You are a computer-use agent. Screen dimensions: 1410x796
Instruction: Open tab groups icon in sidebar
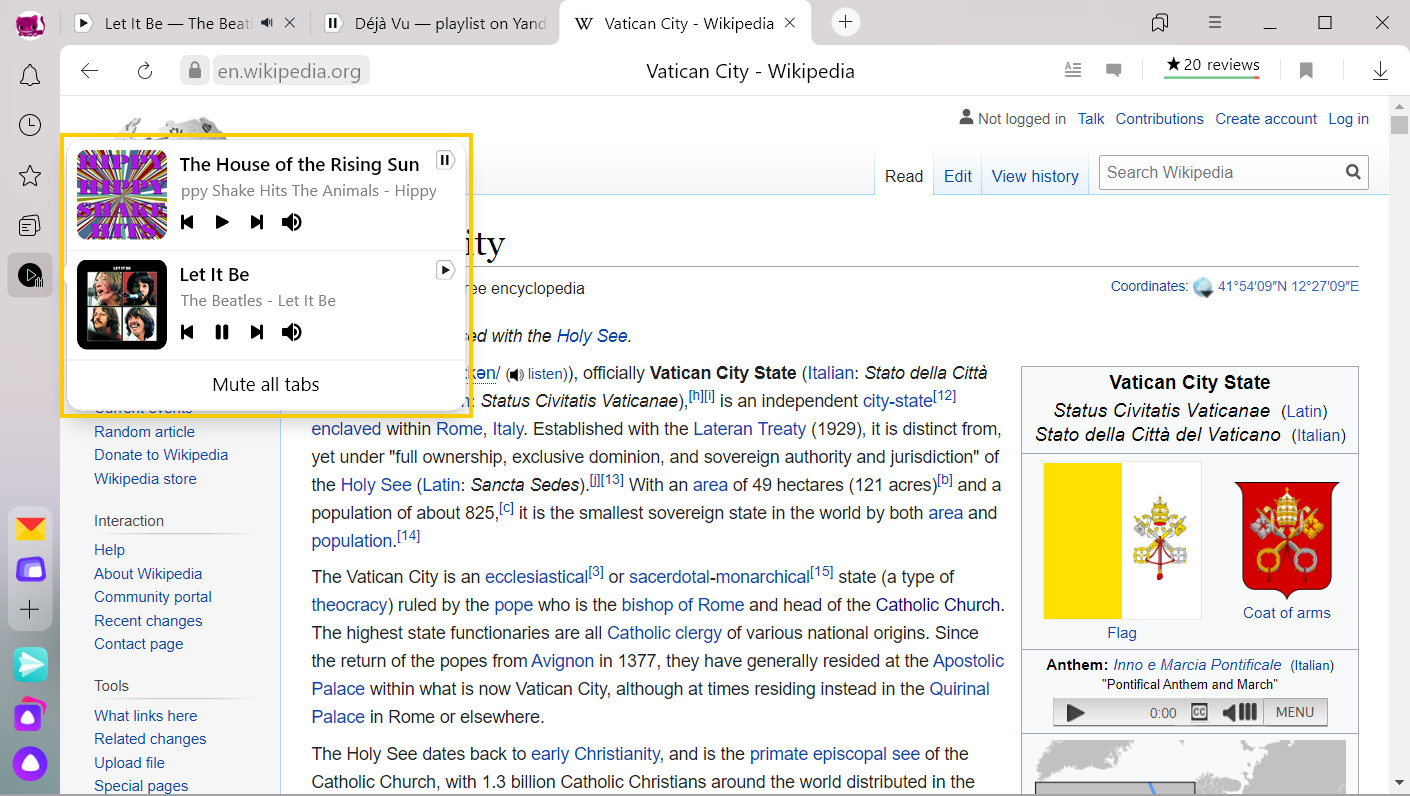coord(30,225)
